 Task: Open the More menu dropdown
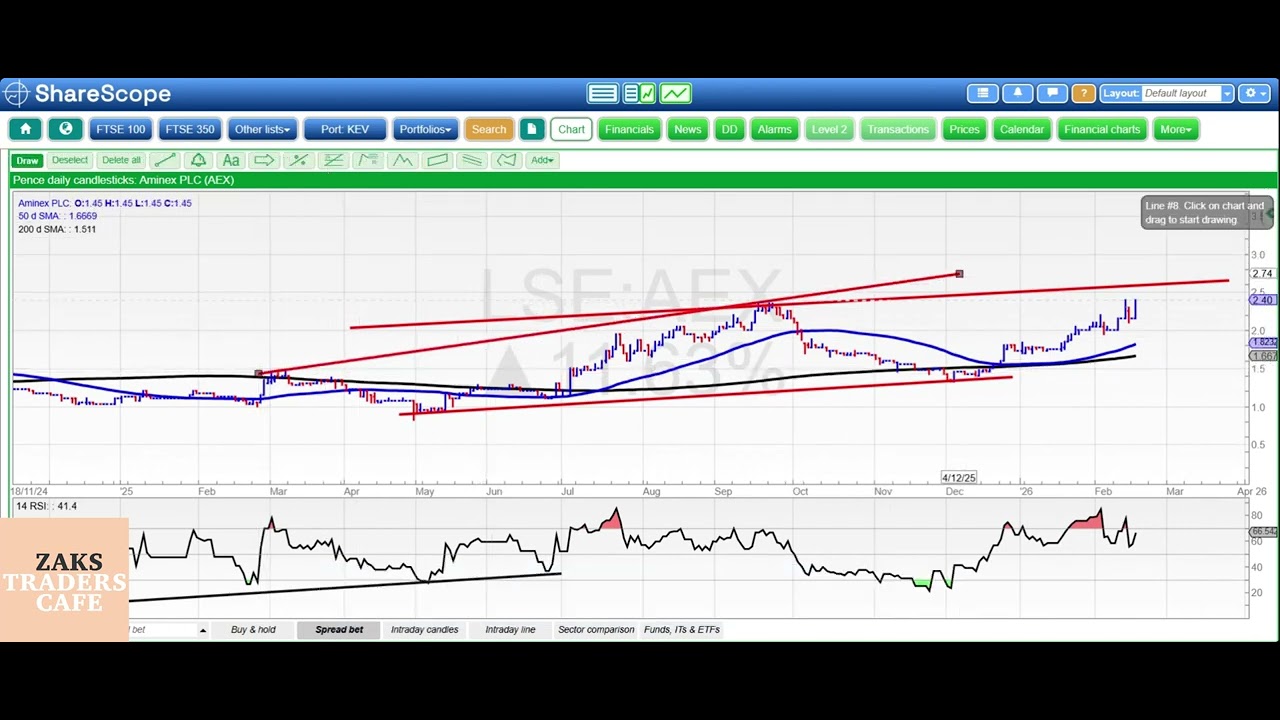(1176, 129)
